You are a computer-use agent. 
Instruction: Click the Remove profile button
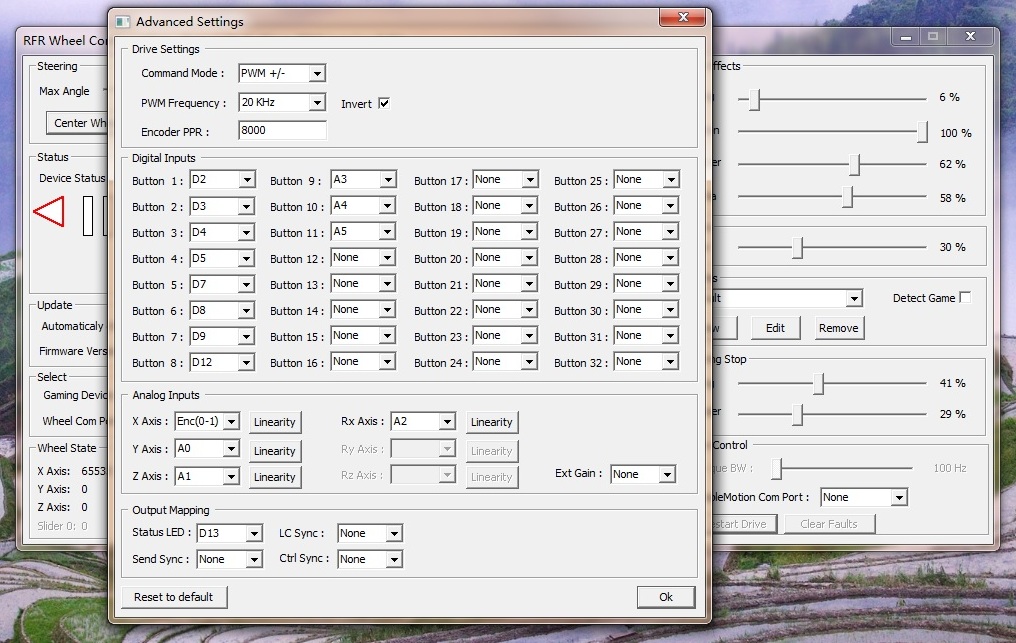coord(838,328)
